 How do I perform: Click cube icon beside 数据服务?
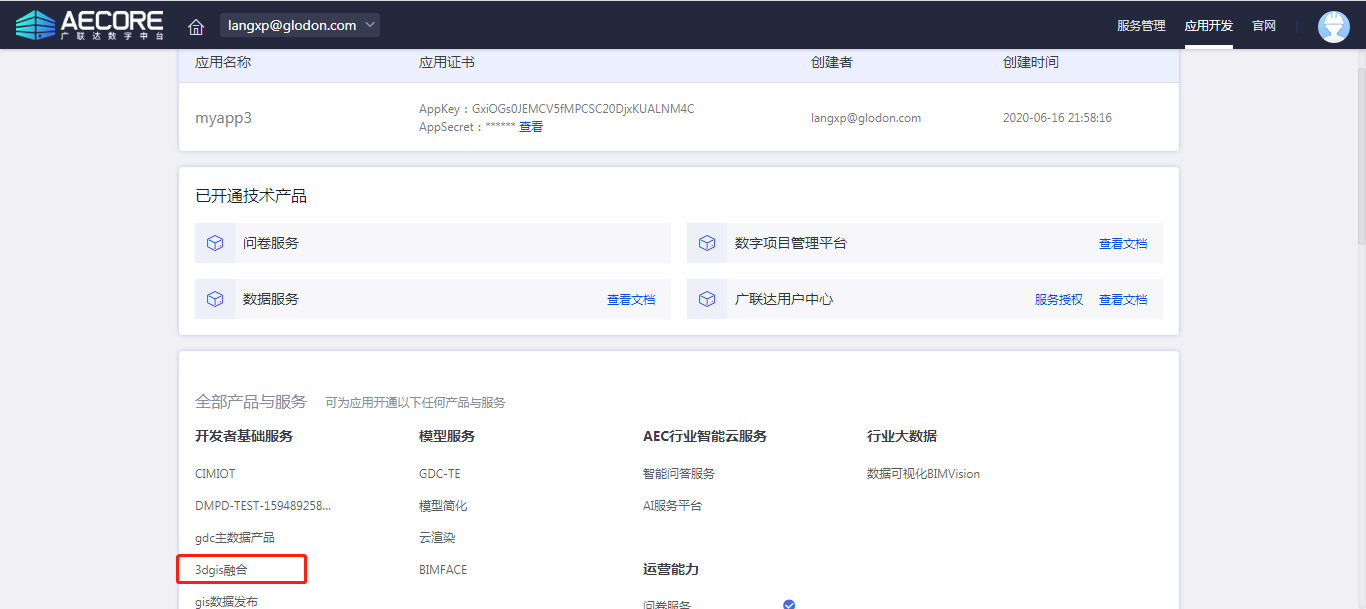[x=215, y=299]
